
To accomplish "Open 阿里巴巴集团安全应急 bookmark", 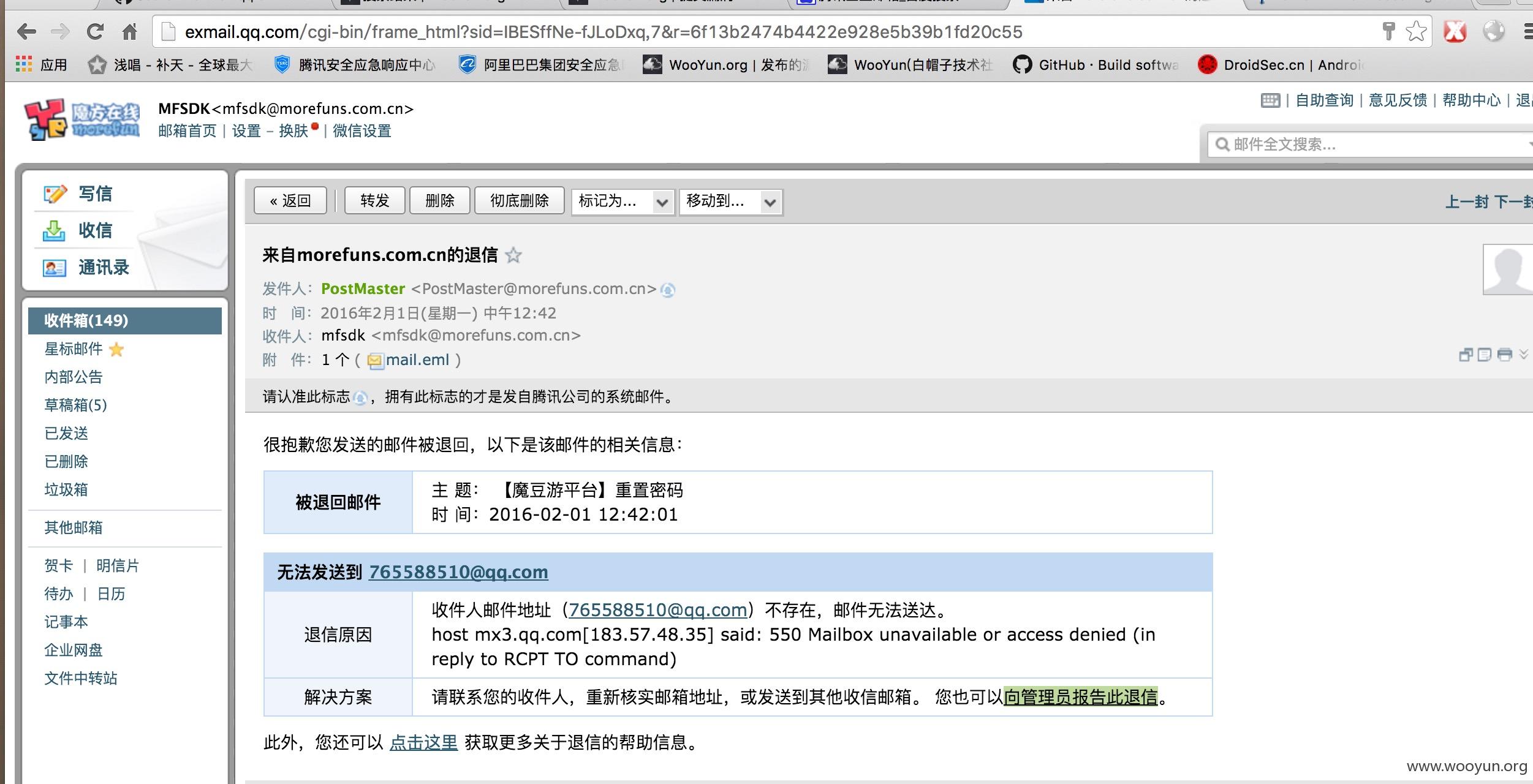I will coord(540,64).
